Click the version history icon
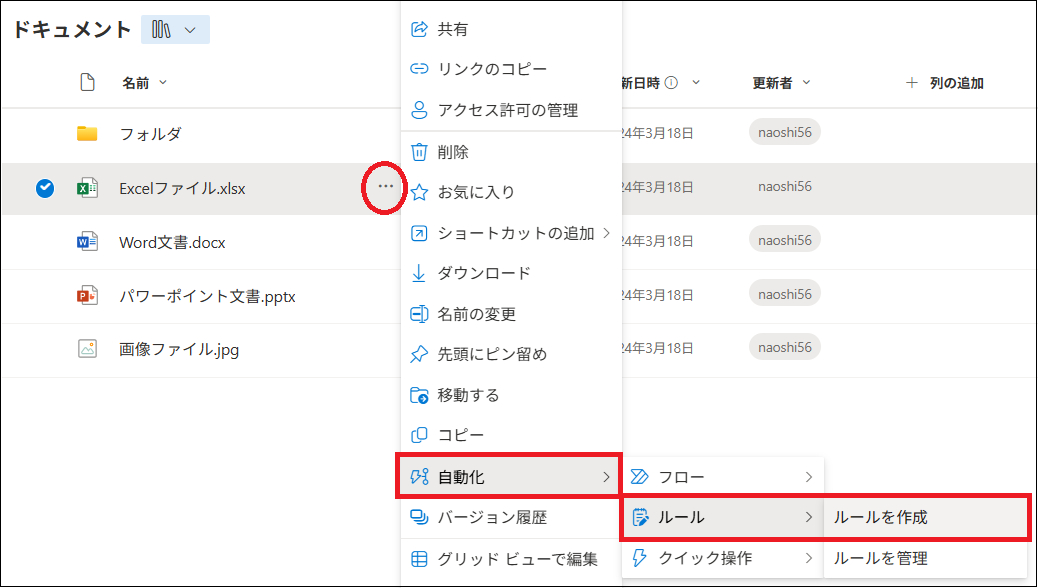The height and width of the screenshot is (588, 1038). point(419,517)
